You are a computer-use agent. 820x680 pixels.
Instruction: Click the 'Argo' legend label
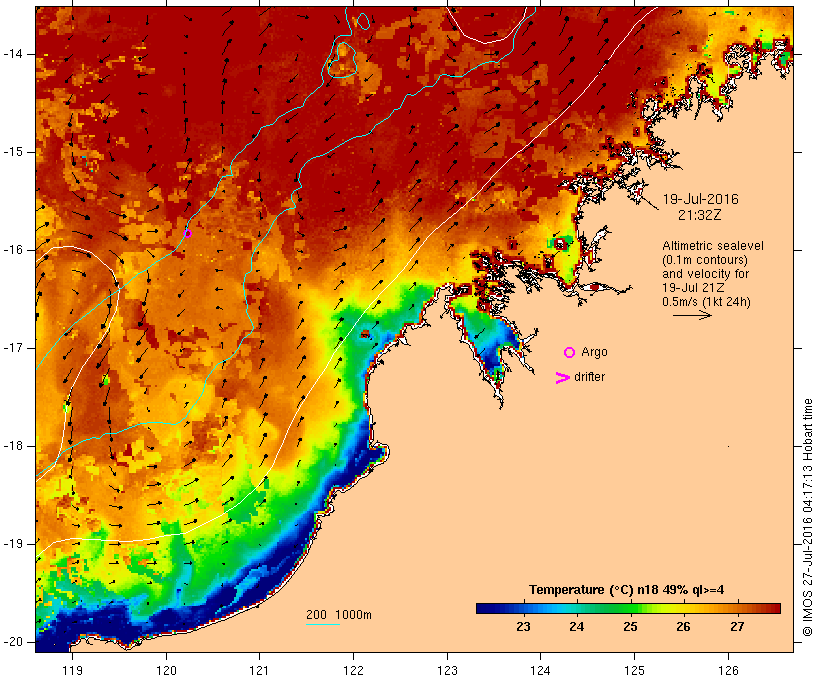tap(595, 352)
